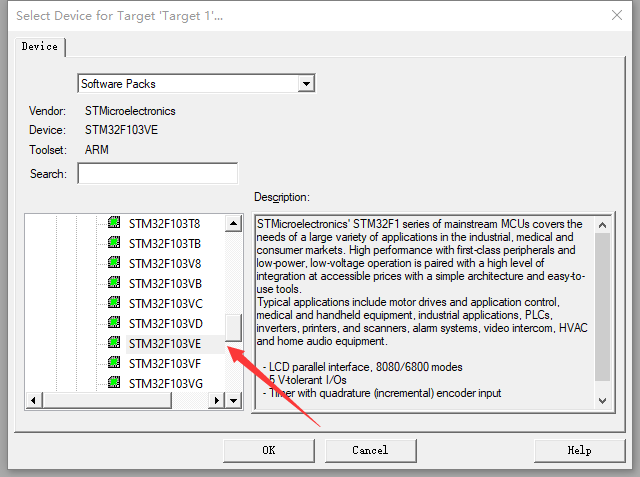This screenshot has width=640, height=477.
Task: Click device list scroll right arrow
Action: point(217,401)
